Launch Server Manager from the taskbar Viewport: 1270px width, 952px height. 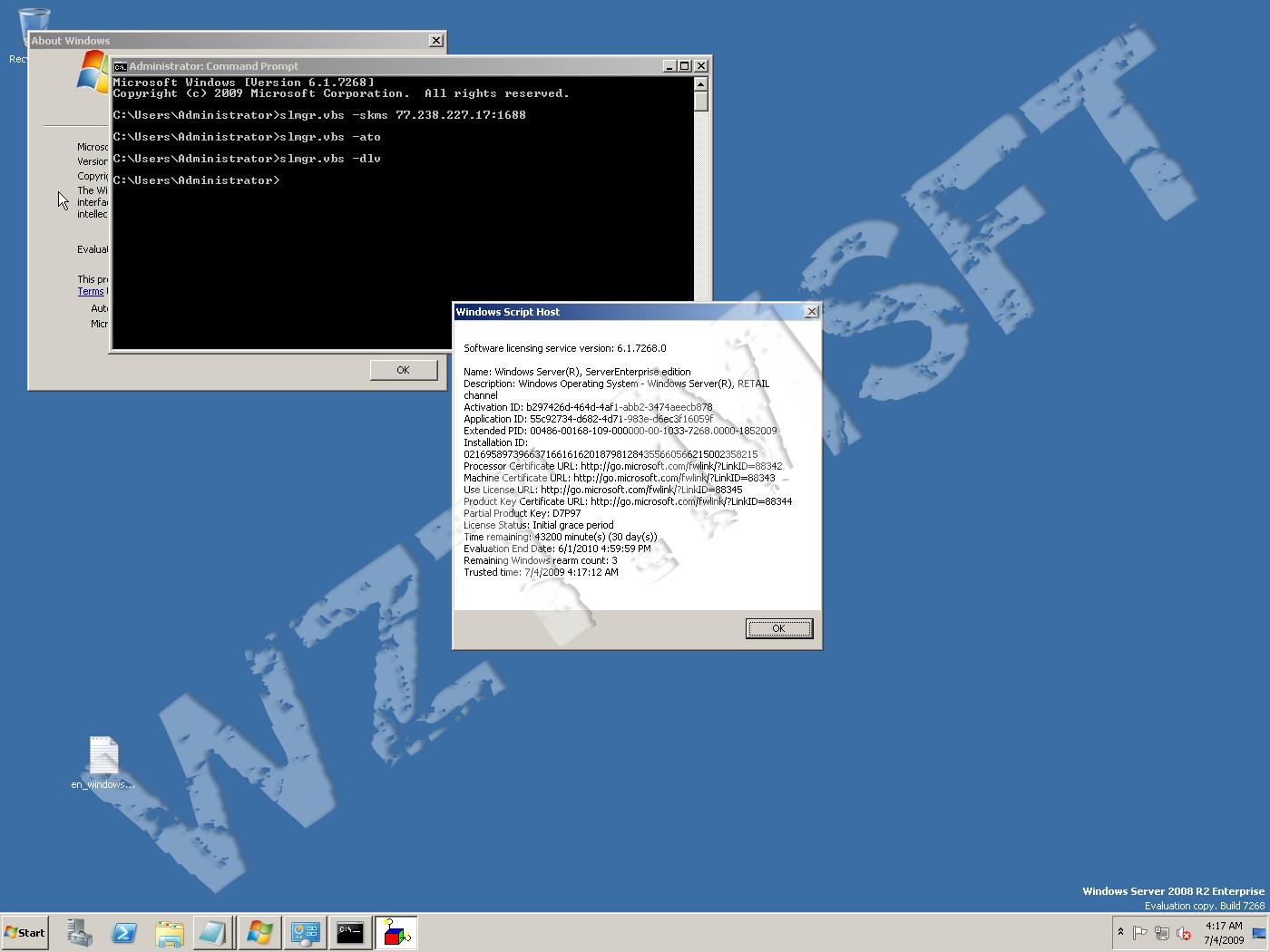pyautogui.click(x=80, y=932)
